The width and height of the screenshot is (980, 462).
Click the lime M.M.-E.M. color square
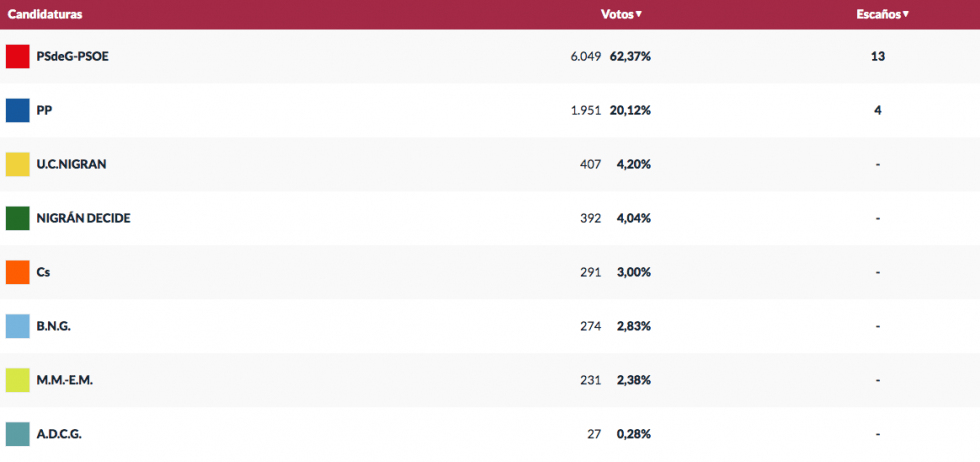point(17,380)
